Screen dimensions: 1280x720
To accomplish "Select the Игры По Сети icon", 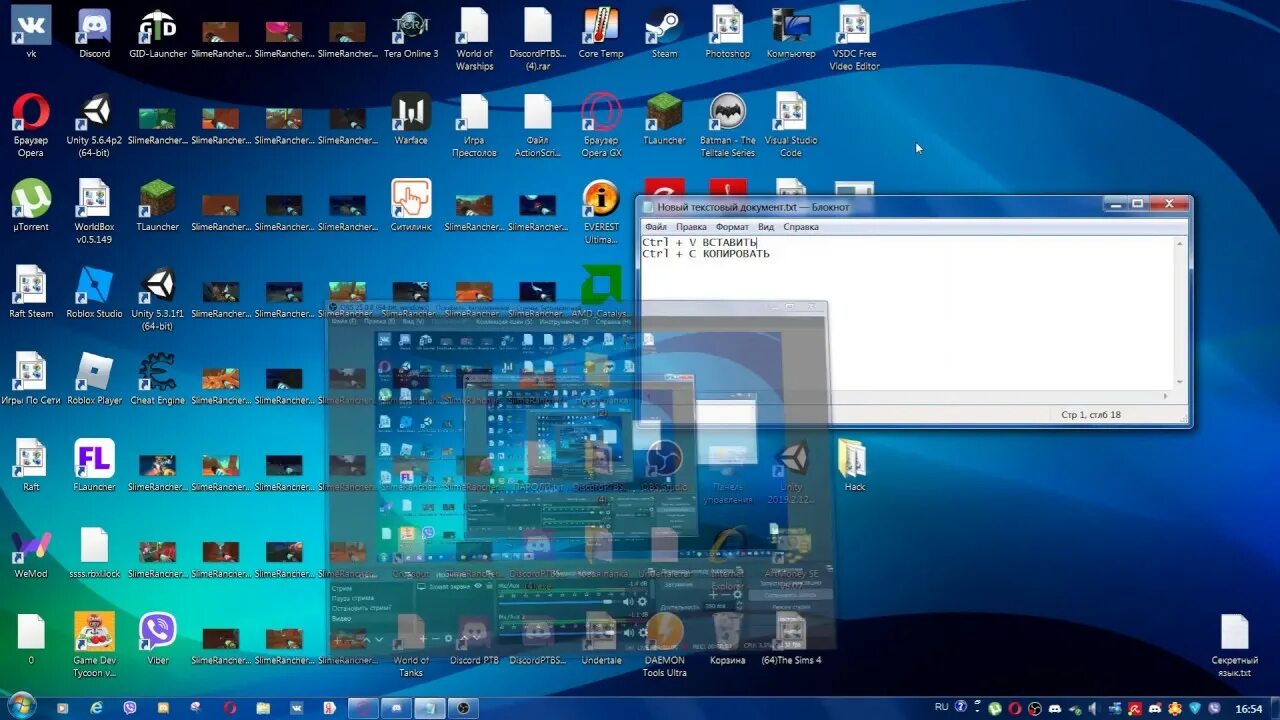I will point(31,378).
